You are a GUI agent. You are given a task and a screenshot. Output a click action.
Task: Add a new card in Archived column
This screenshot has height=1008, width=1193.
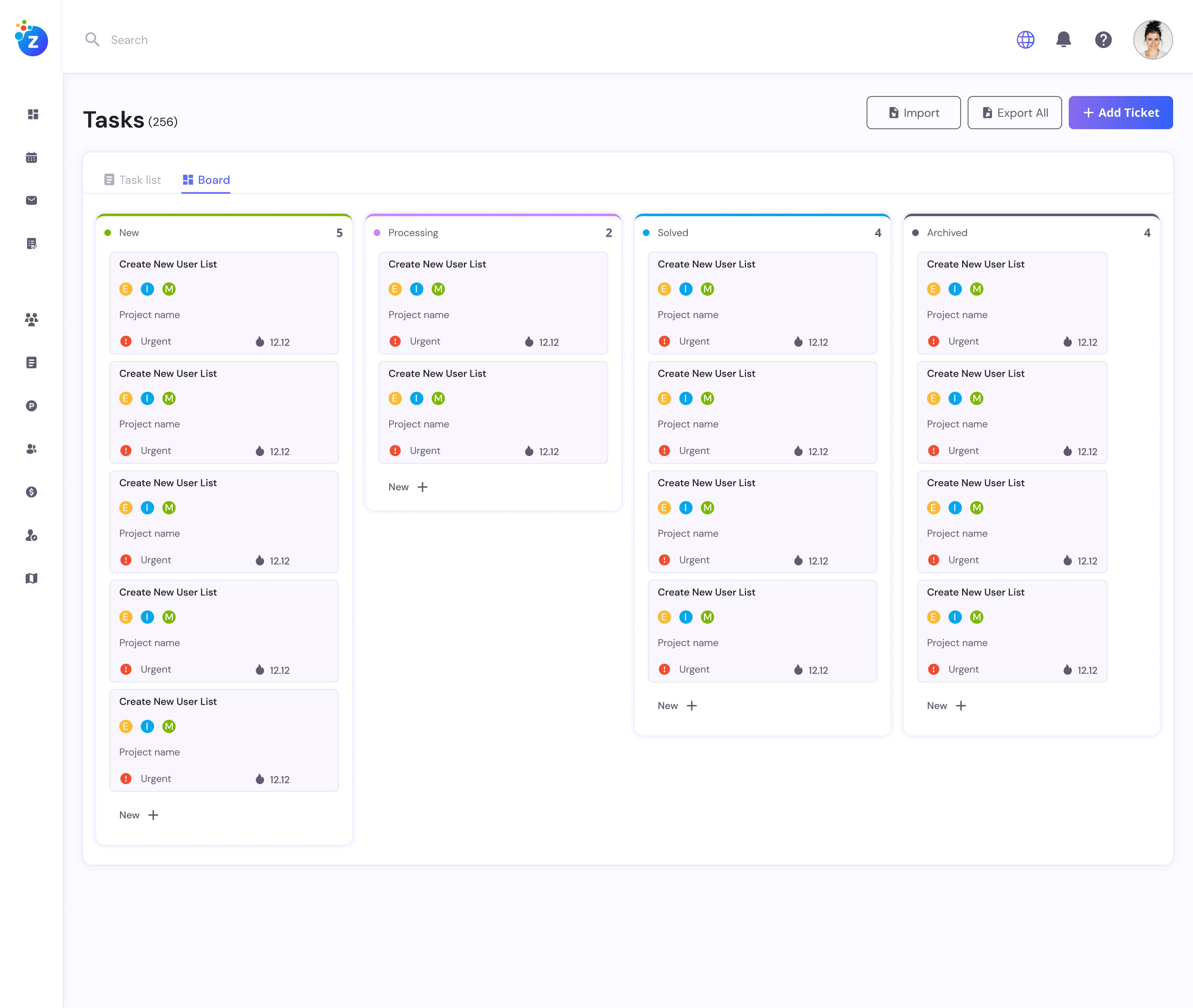946,706
